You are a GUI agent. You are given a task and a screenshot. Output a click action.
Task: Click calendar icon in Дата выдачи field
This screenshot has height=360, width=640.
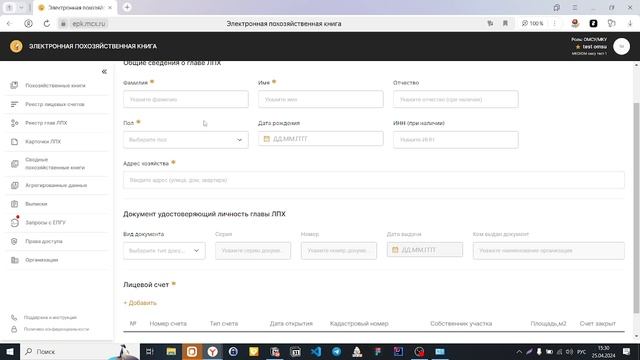(395, 249)
